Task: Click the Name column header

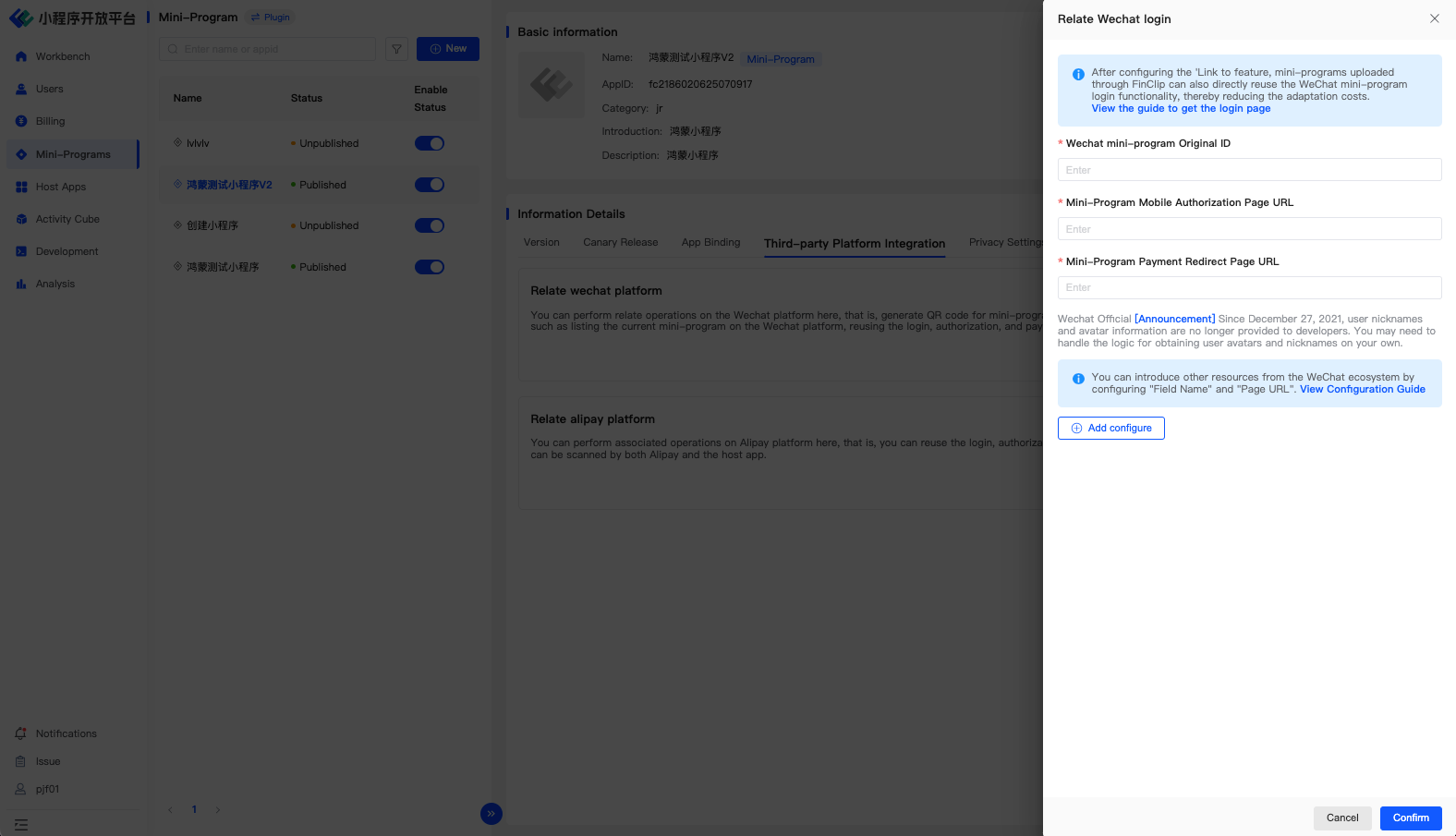Action: (x=188, y=98)
